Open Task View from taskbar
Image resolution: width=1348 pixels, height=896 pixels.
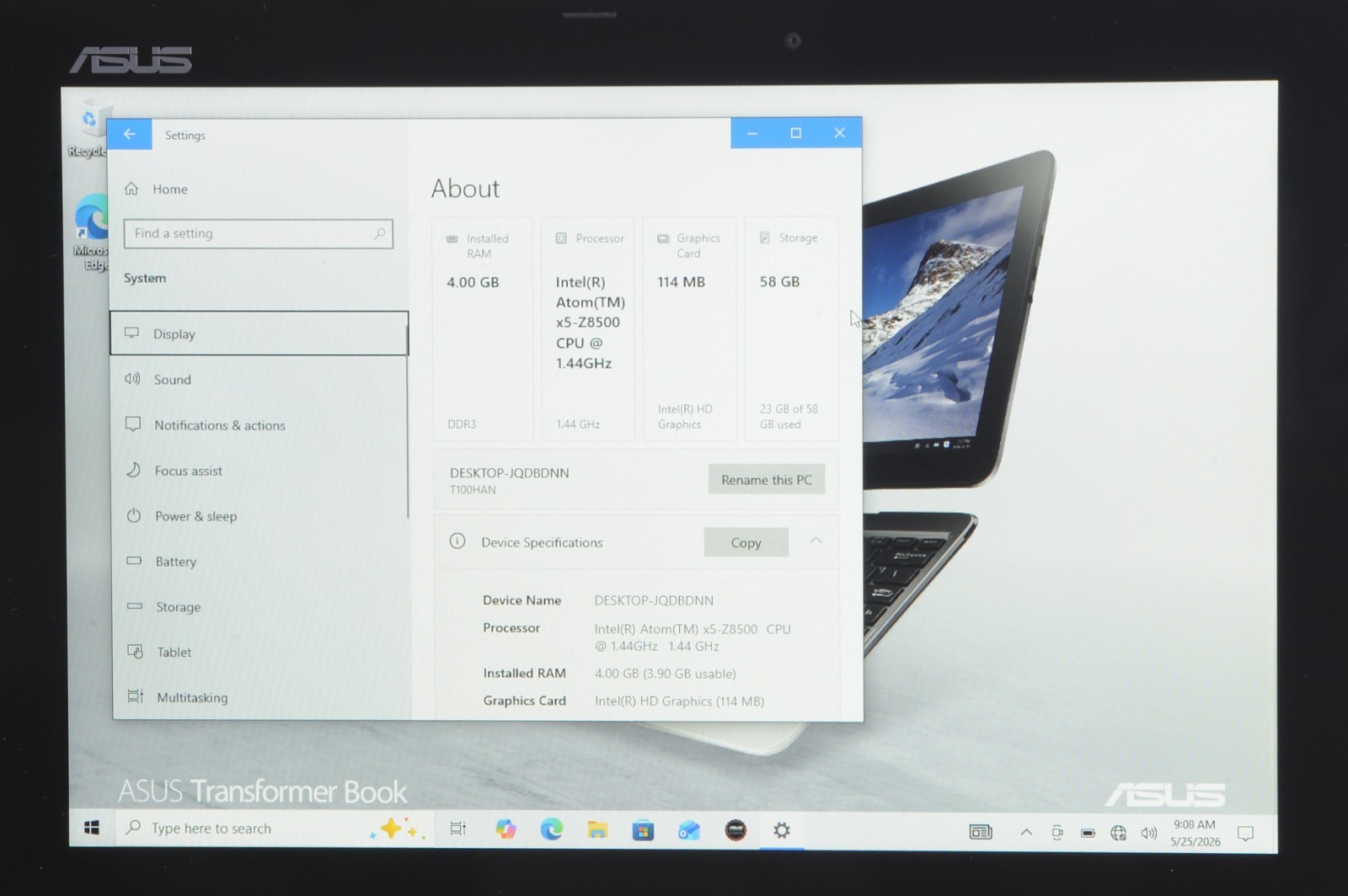click(x=457, y=829)
